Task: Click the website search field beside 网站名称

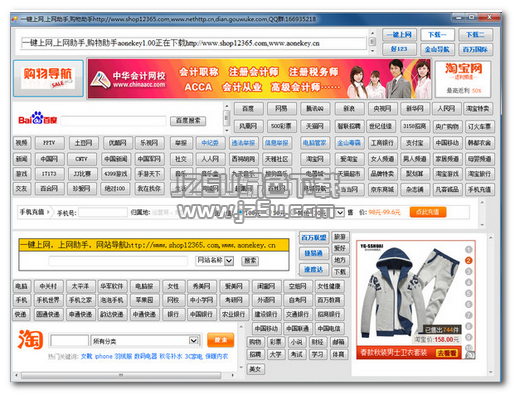Action: click(x=118, y=261)
